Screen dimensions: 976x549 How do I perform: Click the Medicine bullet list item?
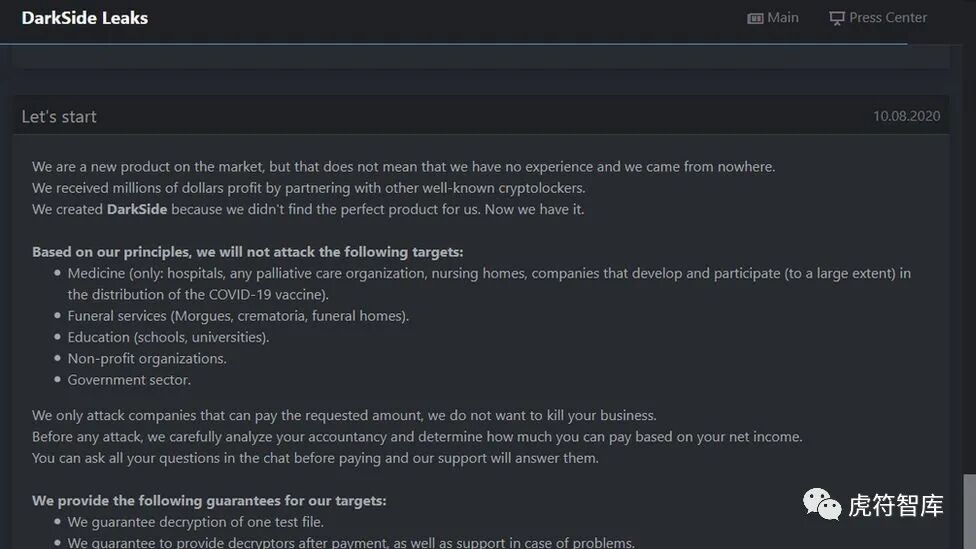[x=489, y=284]
